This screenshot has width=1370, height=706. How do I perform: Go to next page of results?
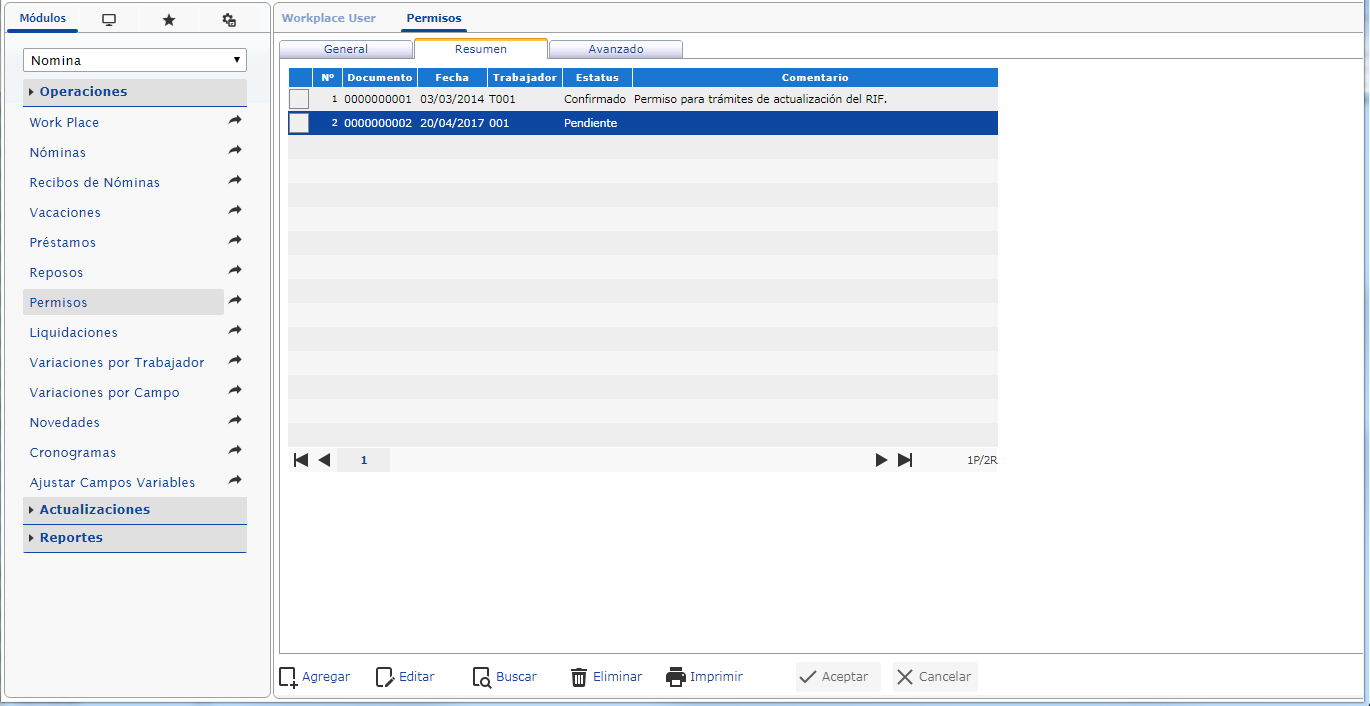[881, 460]
